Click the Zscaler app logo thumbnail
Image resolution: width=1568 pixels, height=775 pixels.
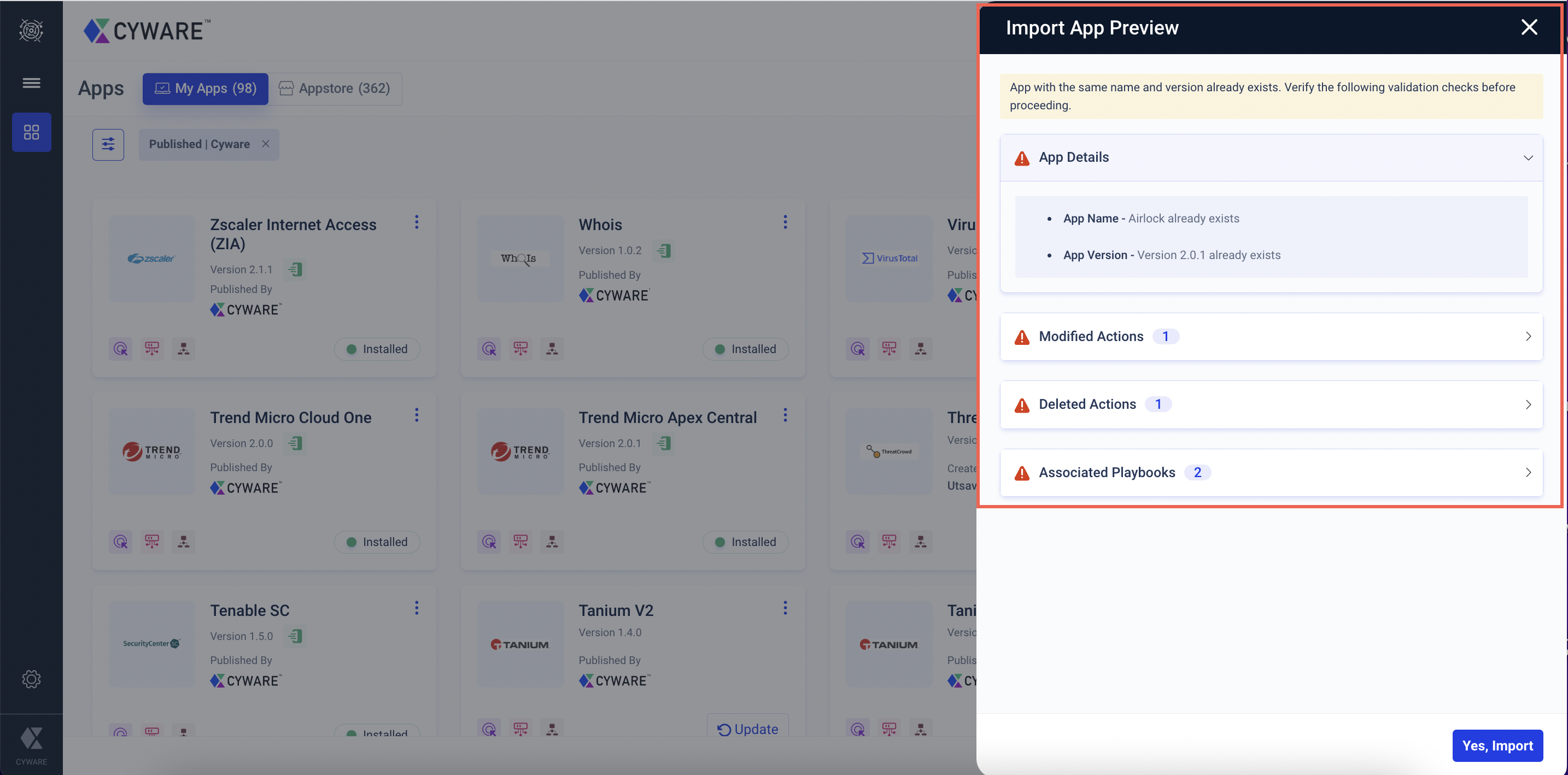(151, 259)
